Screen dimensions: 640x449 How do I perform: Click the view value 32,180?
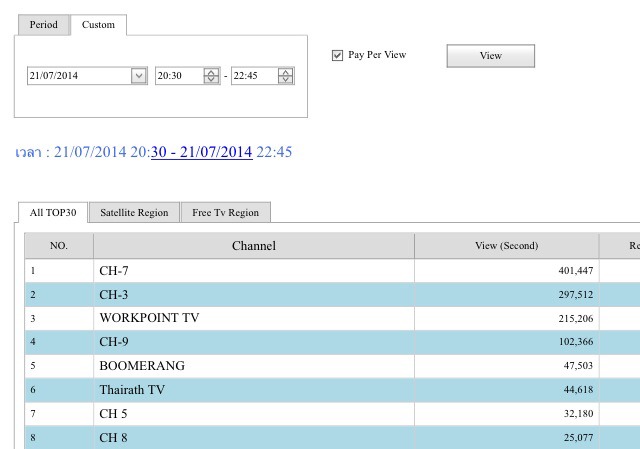(x=578, y=414)
